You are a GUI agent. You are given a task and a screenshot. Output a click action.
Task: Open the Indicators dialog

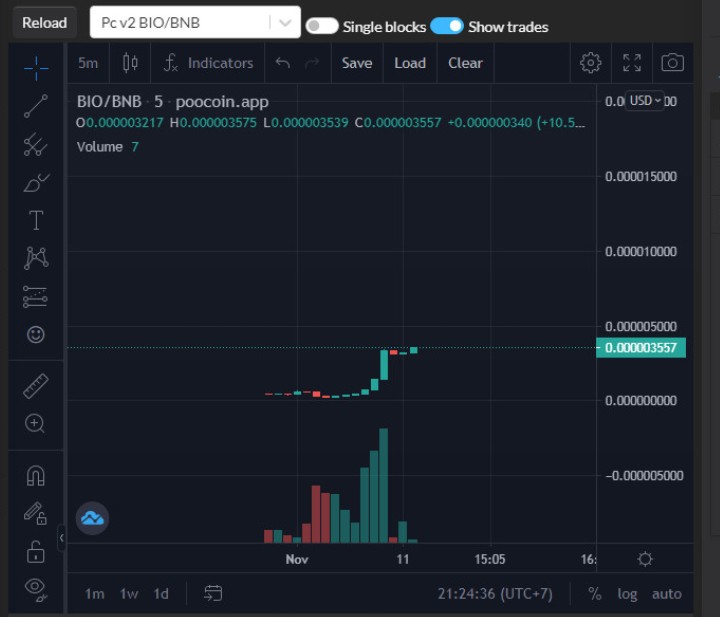(208, 63)
